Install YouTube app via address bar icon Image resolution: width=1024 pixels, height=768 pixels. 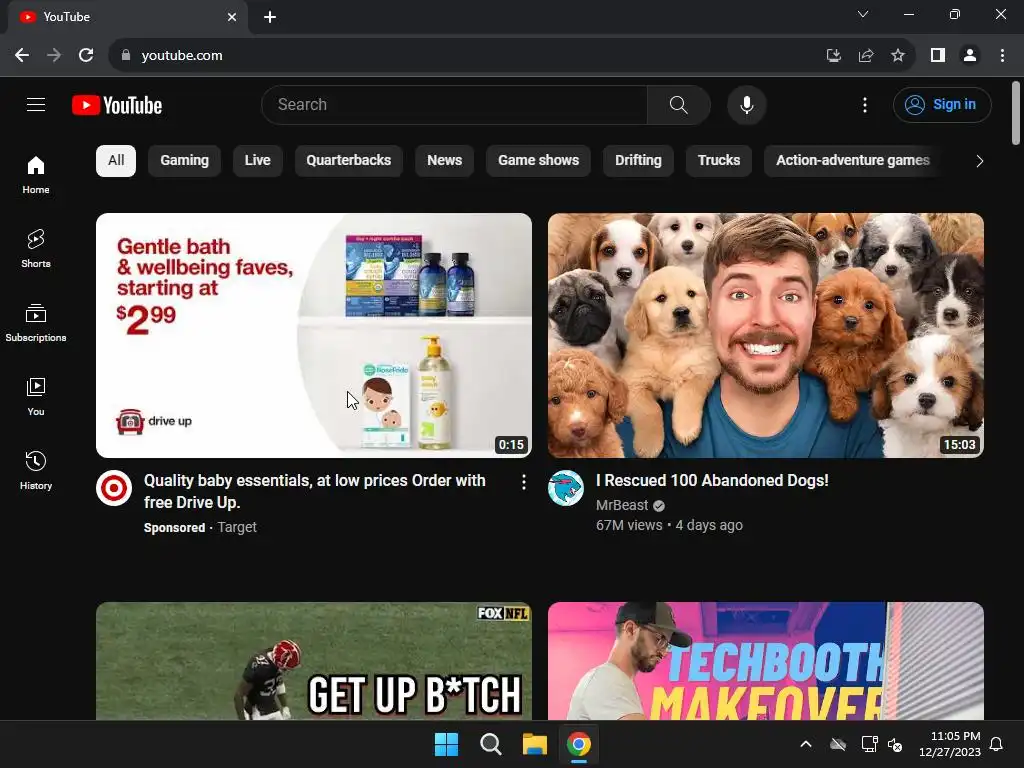coord(833,56)
